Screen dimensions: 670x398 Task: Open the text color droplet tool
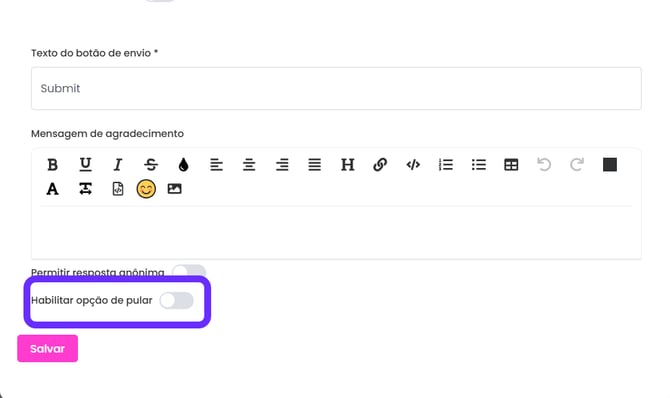pyautogui.click(x=183, y=165)
